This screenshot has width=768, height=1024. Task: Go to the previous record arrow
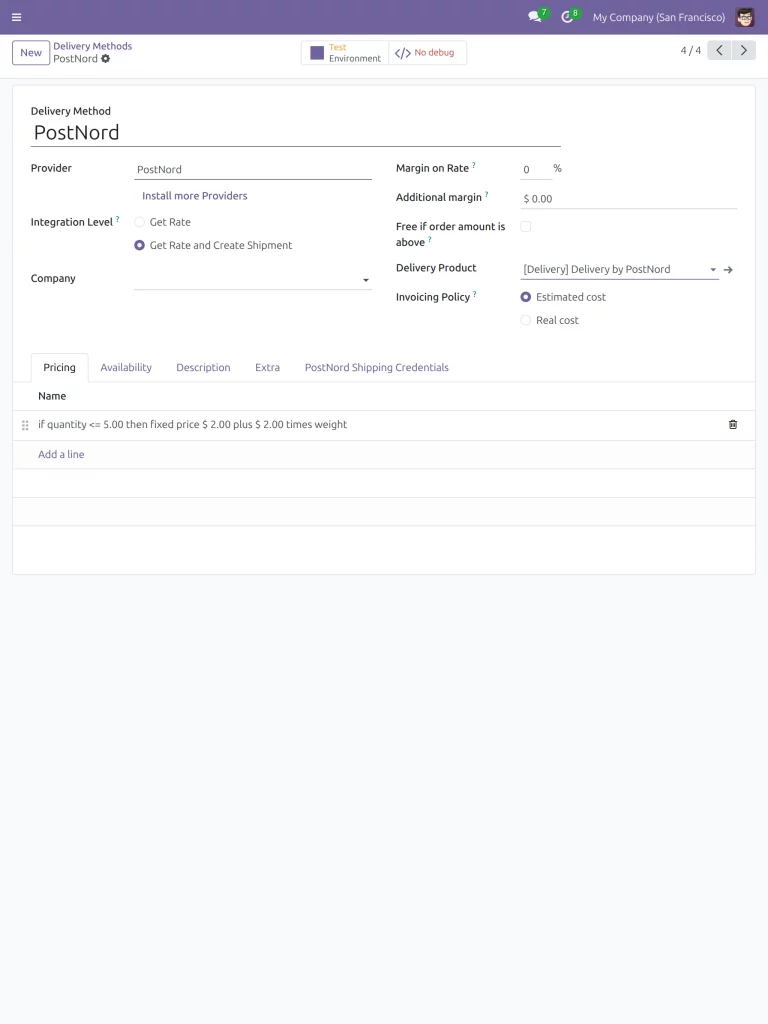point(719,50)
